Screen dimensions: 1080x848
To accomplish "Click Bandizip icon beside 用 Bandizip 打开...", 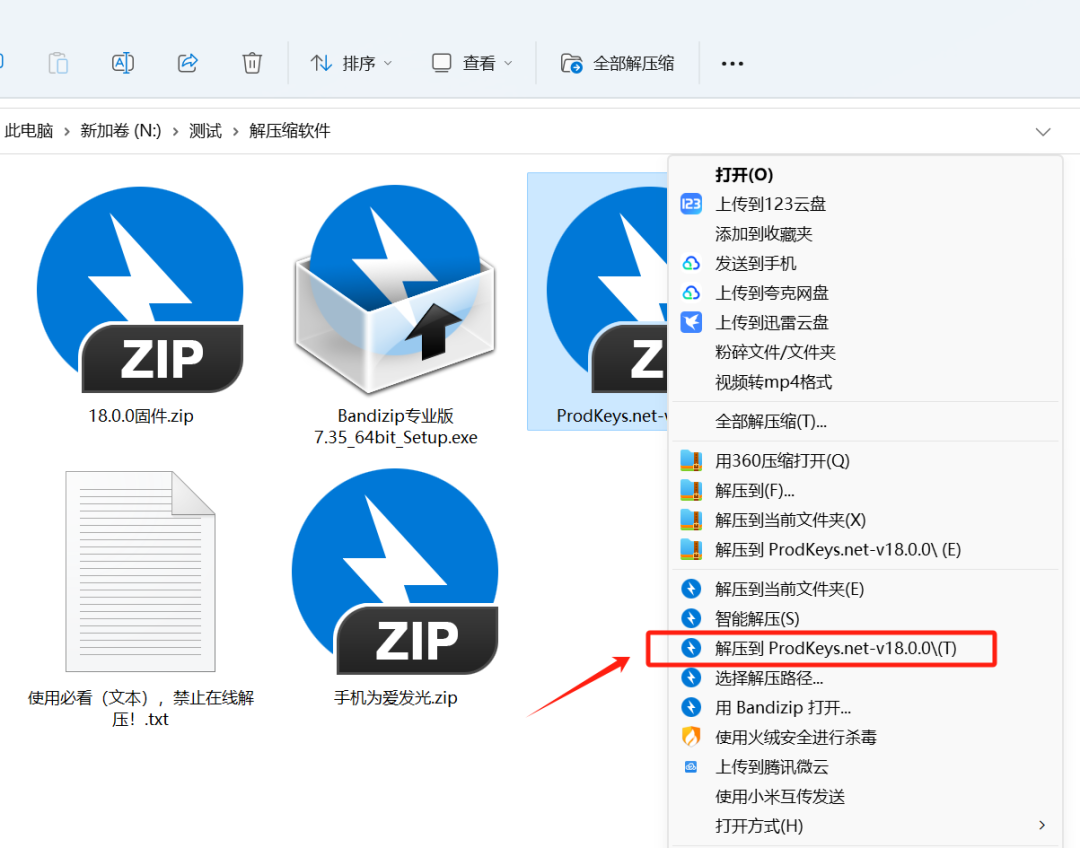I will (x=691, y=707).
